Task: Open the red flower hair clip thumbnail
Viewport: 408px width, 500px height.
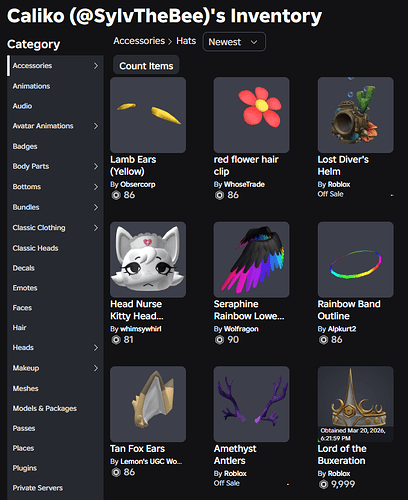Action: (251, 115)
